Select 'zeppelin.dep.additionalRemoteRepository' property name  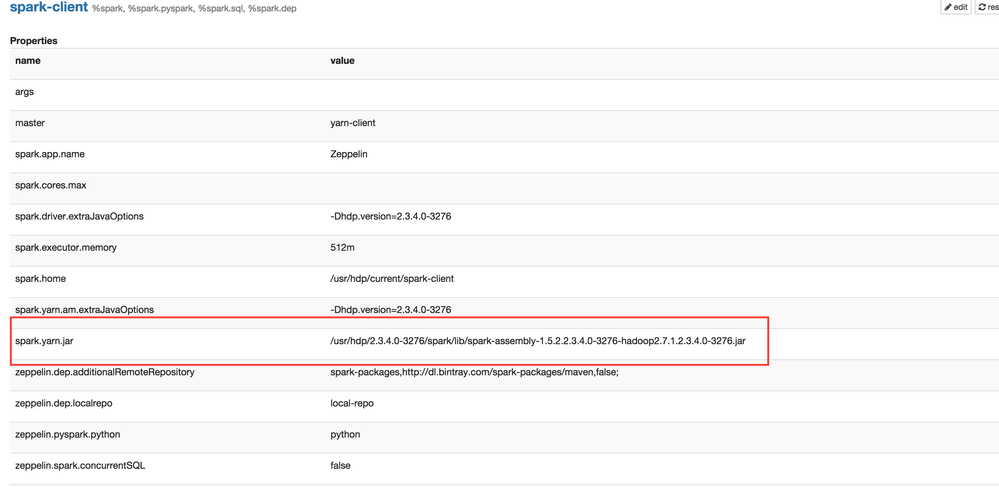tap(104, 372)
